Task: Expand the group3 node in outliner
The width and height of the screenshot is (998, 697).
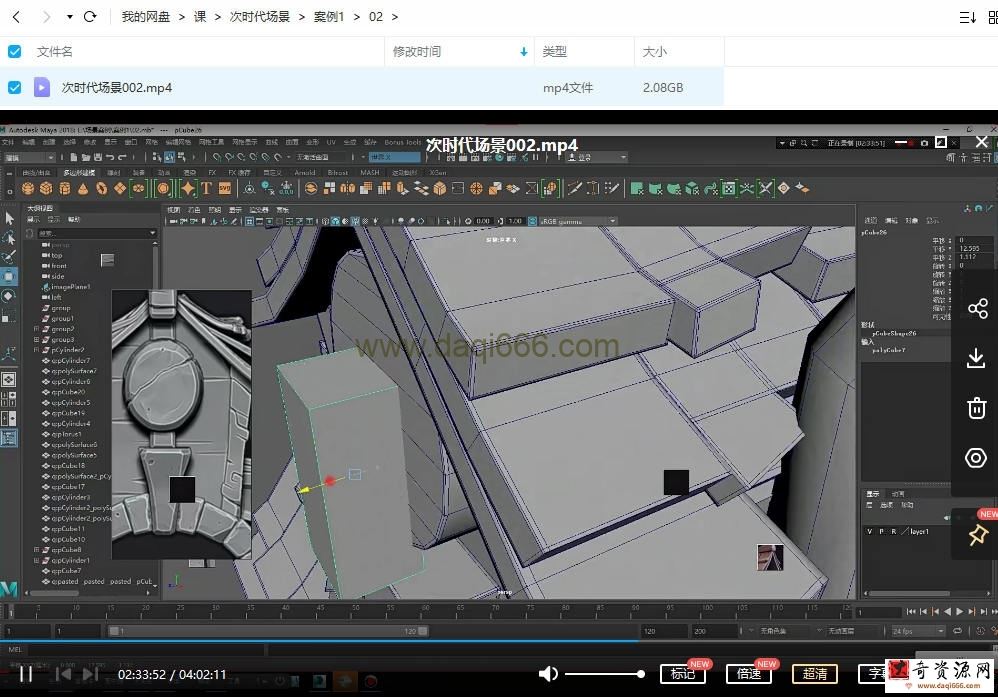Action: pos(36,340)
